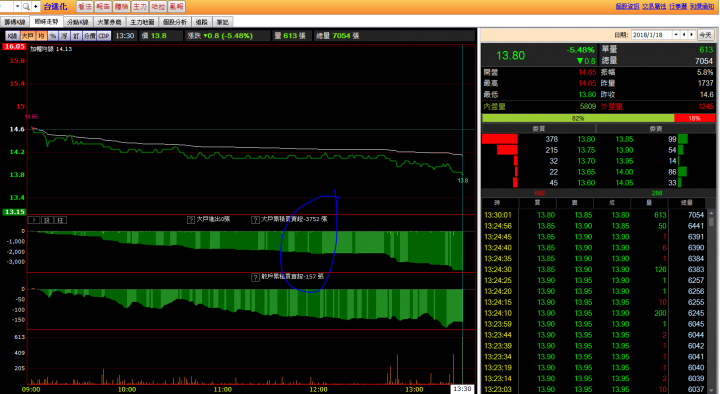Go to next date with right arrow
This screenshot has width=720, height=394.
(x=692, y=35)
